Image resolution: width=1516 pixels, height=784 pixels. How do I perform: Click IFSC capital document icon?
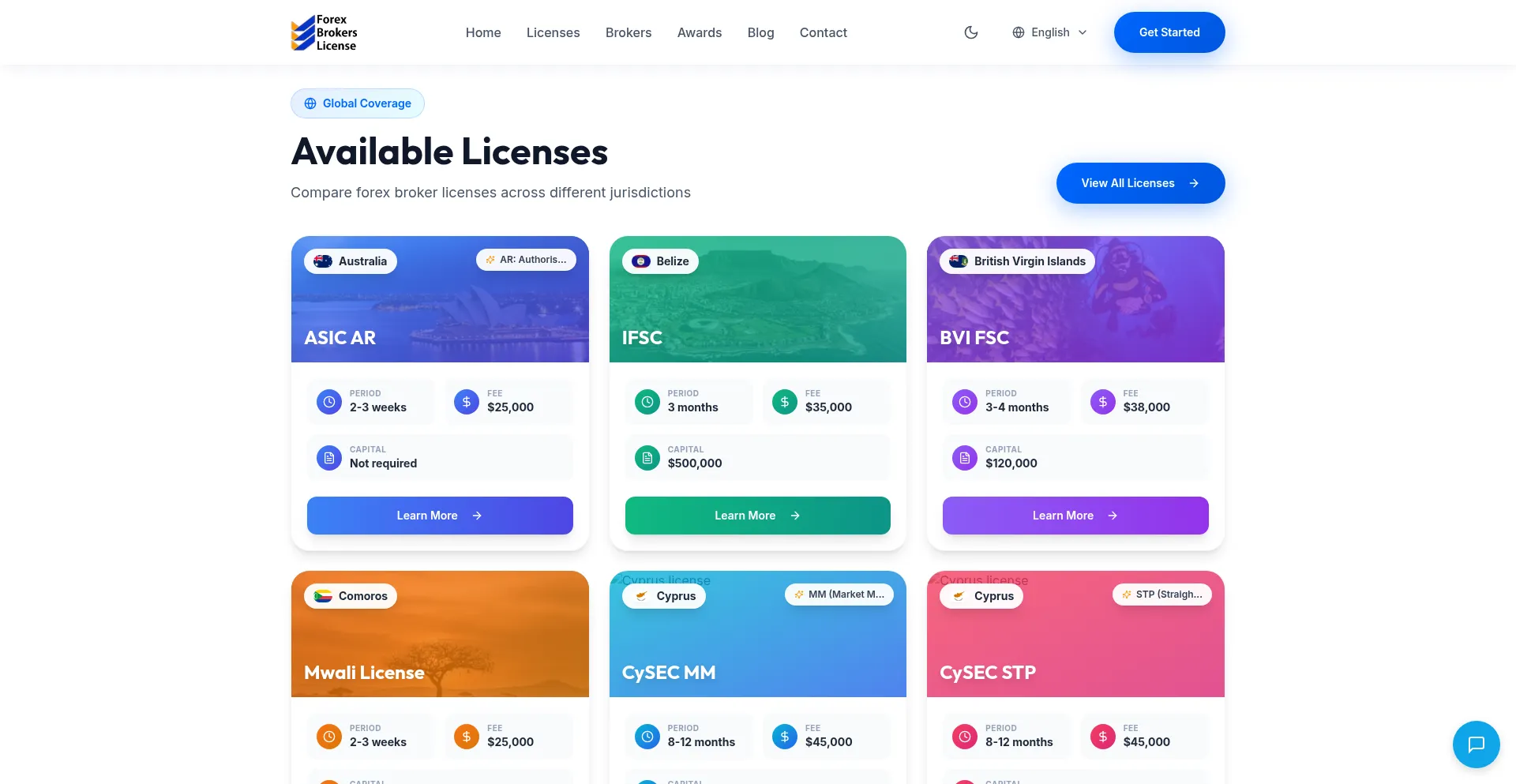click(647, 458)
